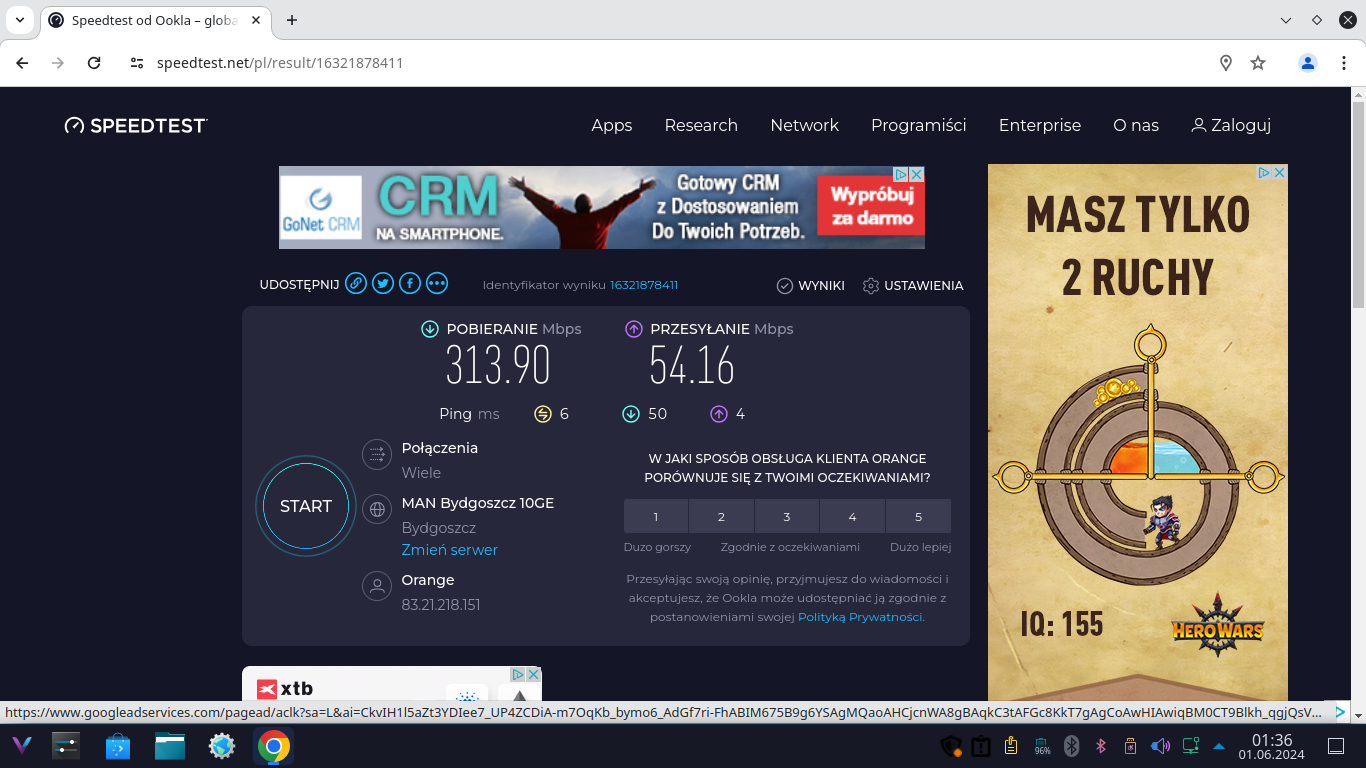Reload the page in Chrome
Screen dimensions: 1366x768
tap(94, 63)
